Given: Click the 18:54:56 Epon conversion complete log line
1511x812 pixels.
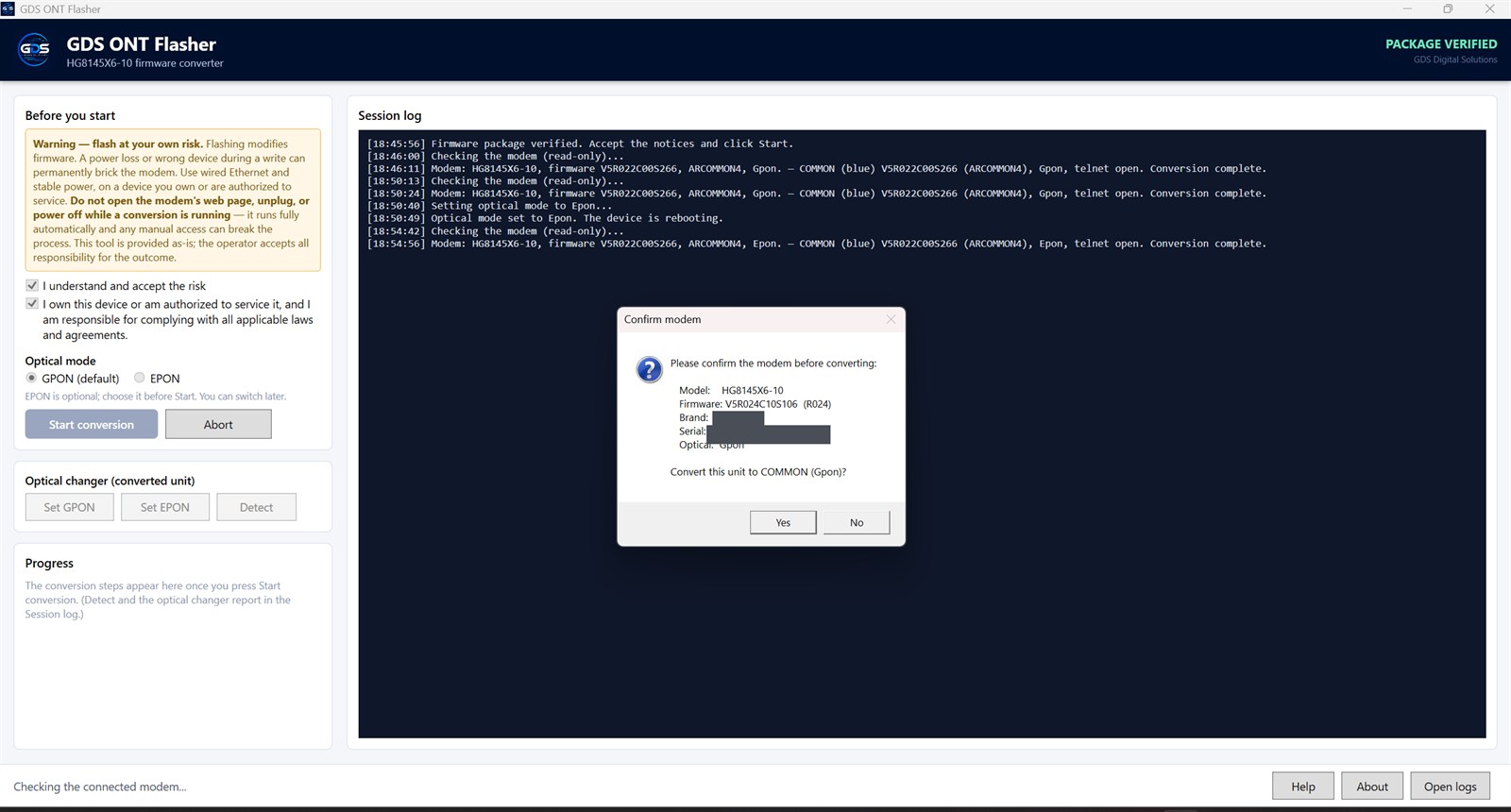Looking at the screenshot, I should [817, 244].
